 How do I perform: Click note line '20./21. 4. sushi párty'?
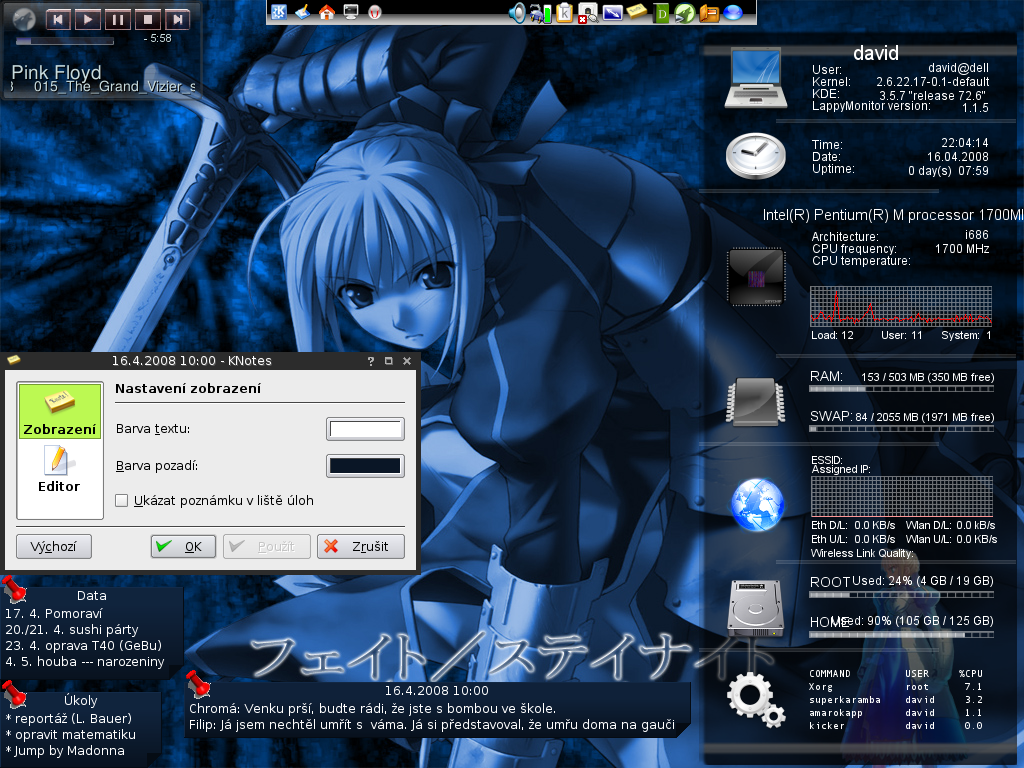click(72, 630)
